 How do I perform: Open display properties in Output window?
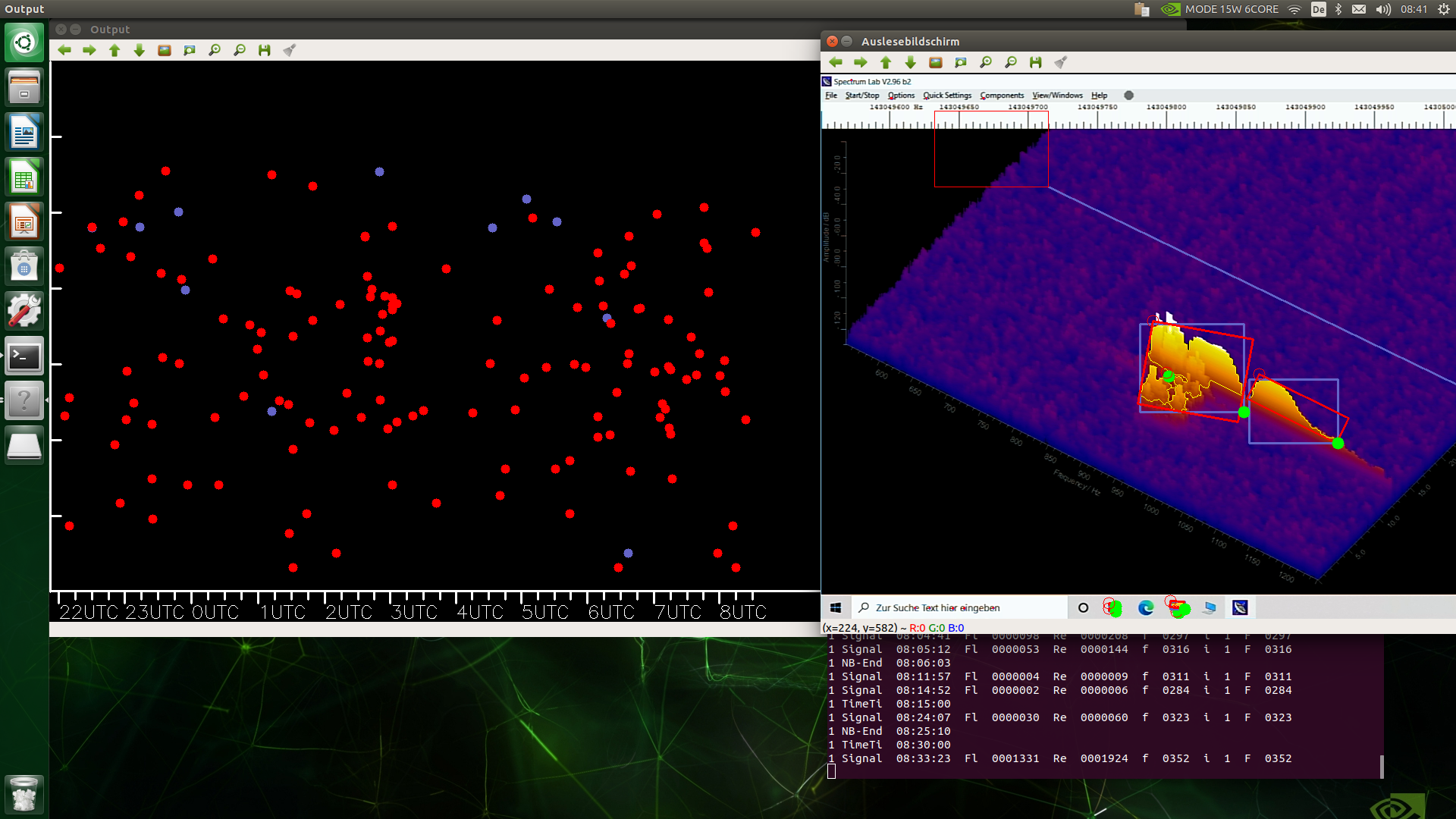290,50
